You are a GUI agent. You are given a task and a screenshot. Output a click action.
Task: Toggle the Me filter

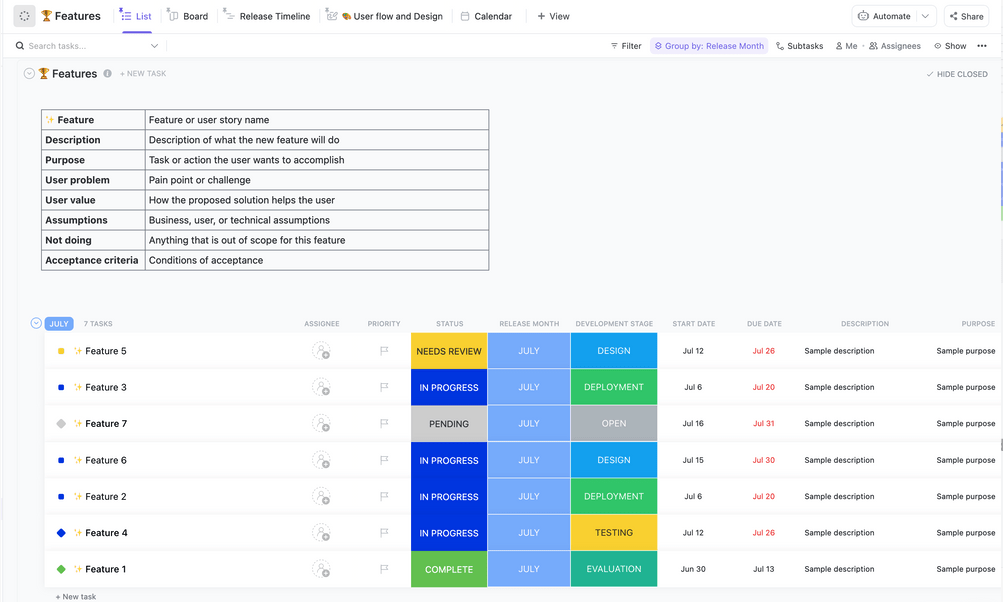point(845,46)
